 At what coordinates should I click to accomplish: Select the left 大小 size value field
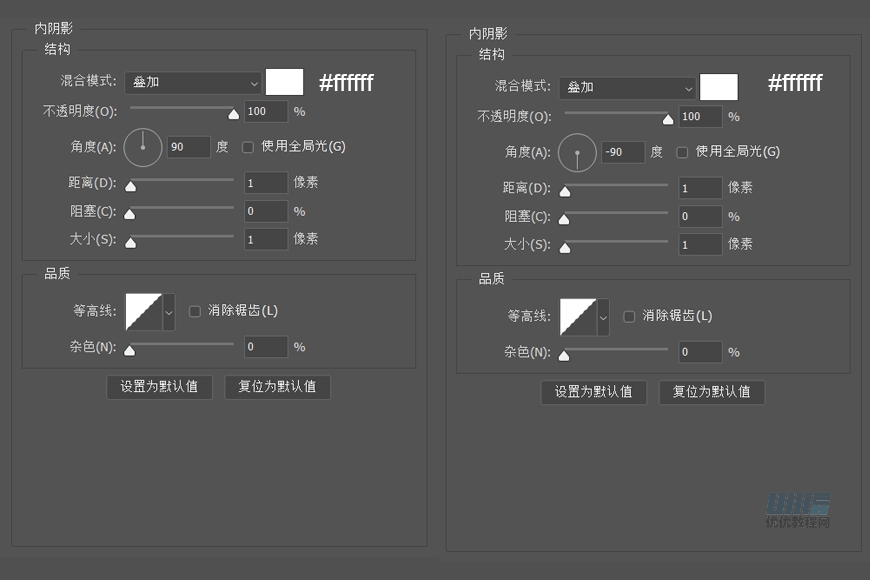pos(265,239)
